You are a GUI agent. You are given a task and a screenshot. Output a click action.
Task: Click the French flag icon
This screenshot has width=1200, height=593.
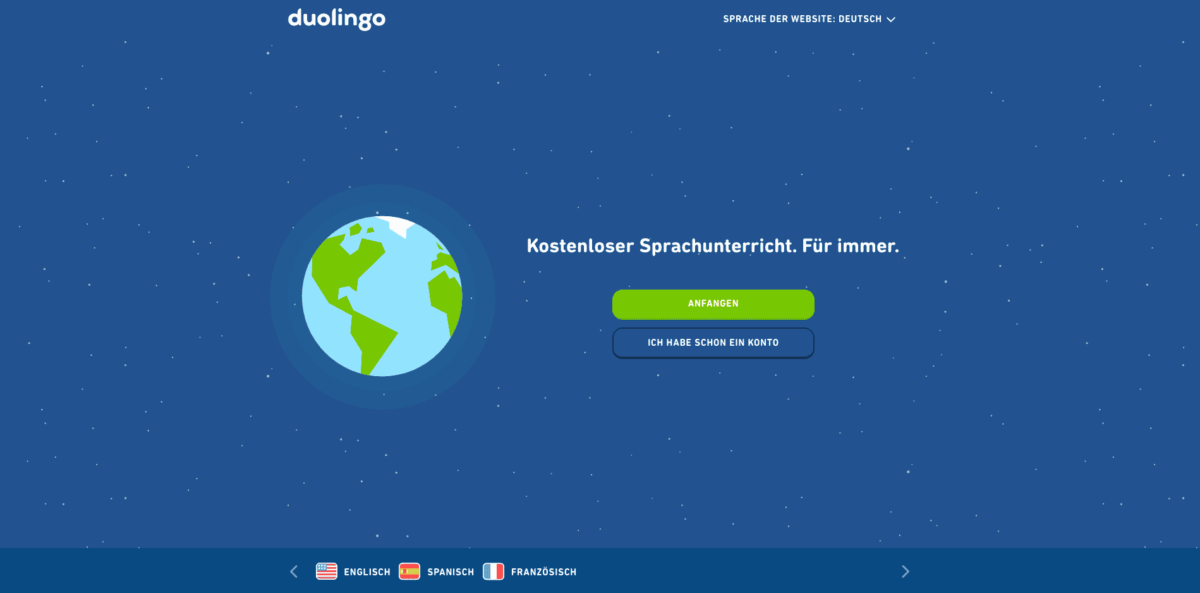493,572
